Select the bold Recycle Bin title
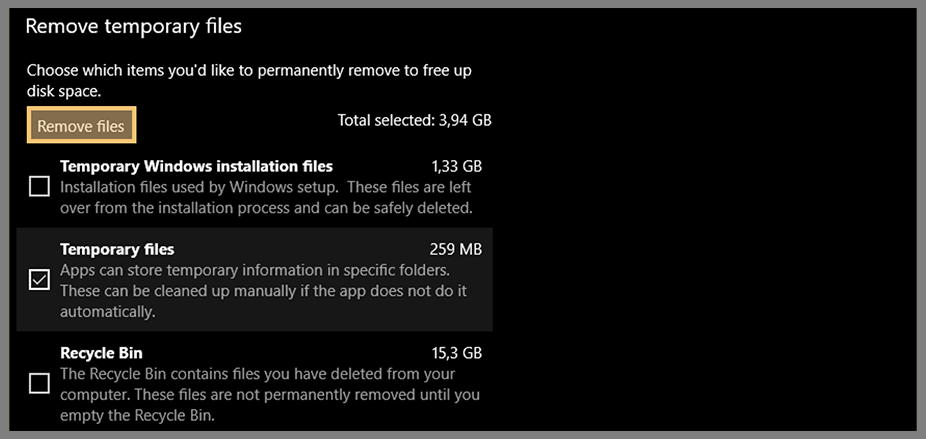Viewport: 926px width, 439px height. 102,353
